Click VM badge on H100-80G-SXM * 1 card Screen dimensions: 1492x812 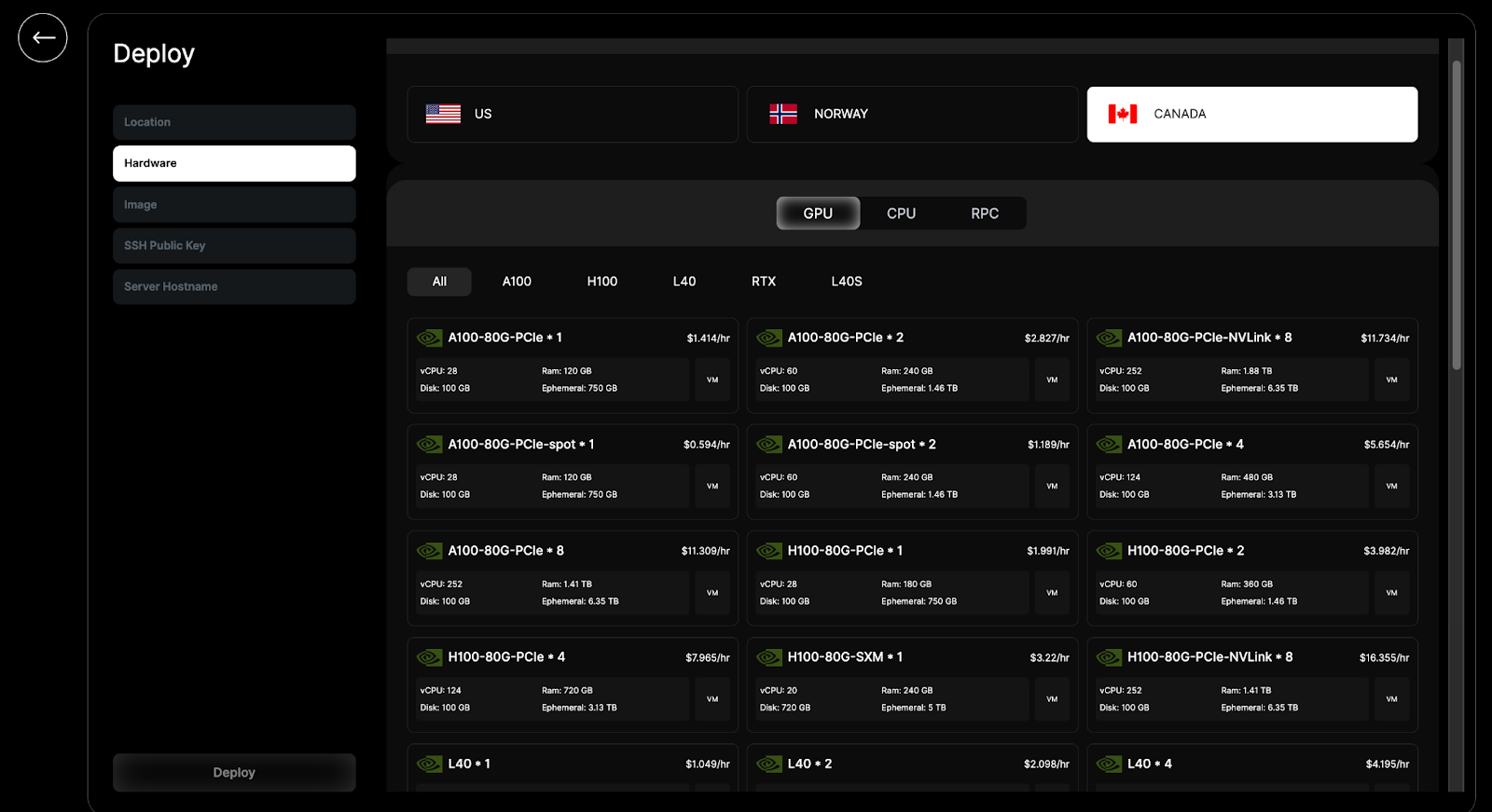coord(1052,699)
